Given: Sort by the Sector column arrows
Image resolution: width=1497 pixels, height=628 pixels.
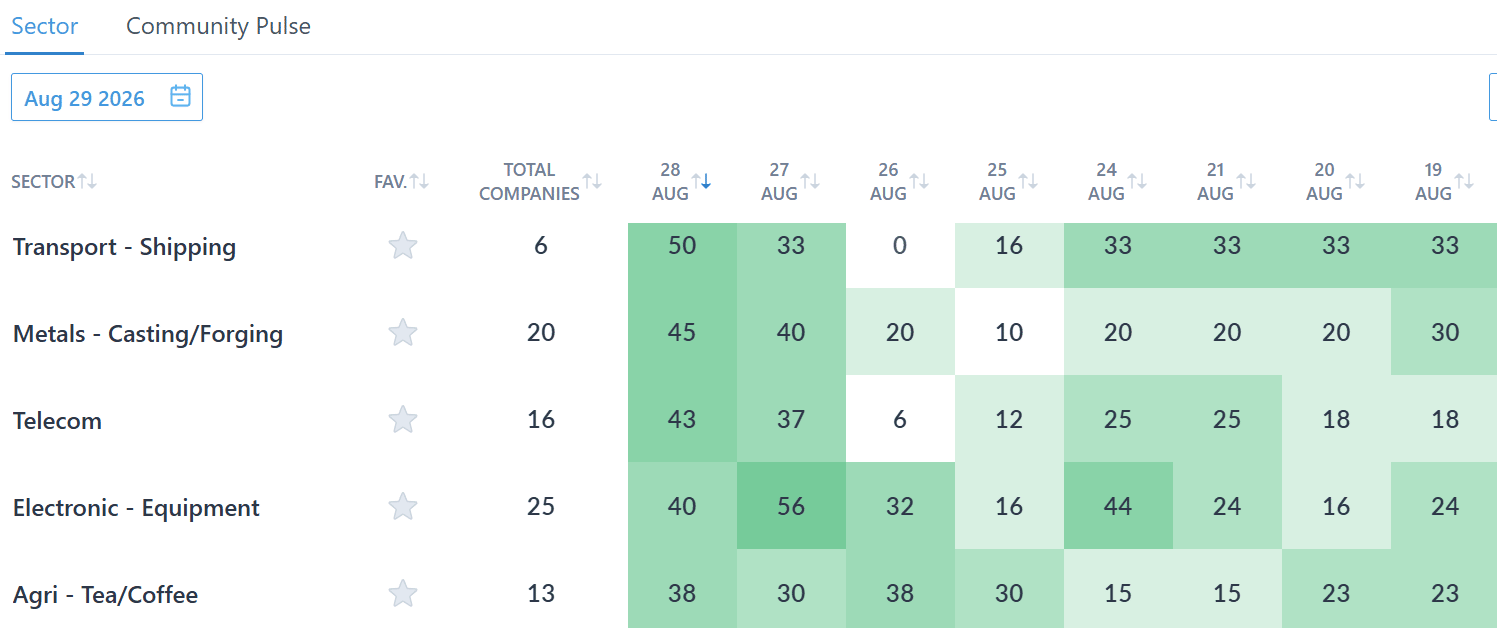Looking at the screenshot, I should [88, 181].
